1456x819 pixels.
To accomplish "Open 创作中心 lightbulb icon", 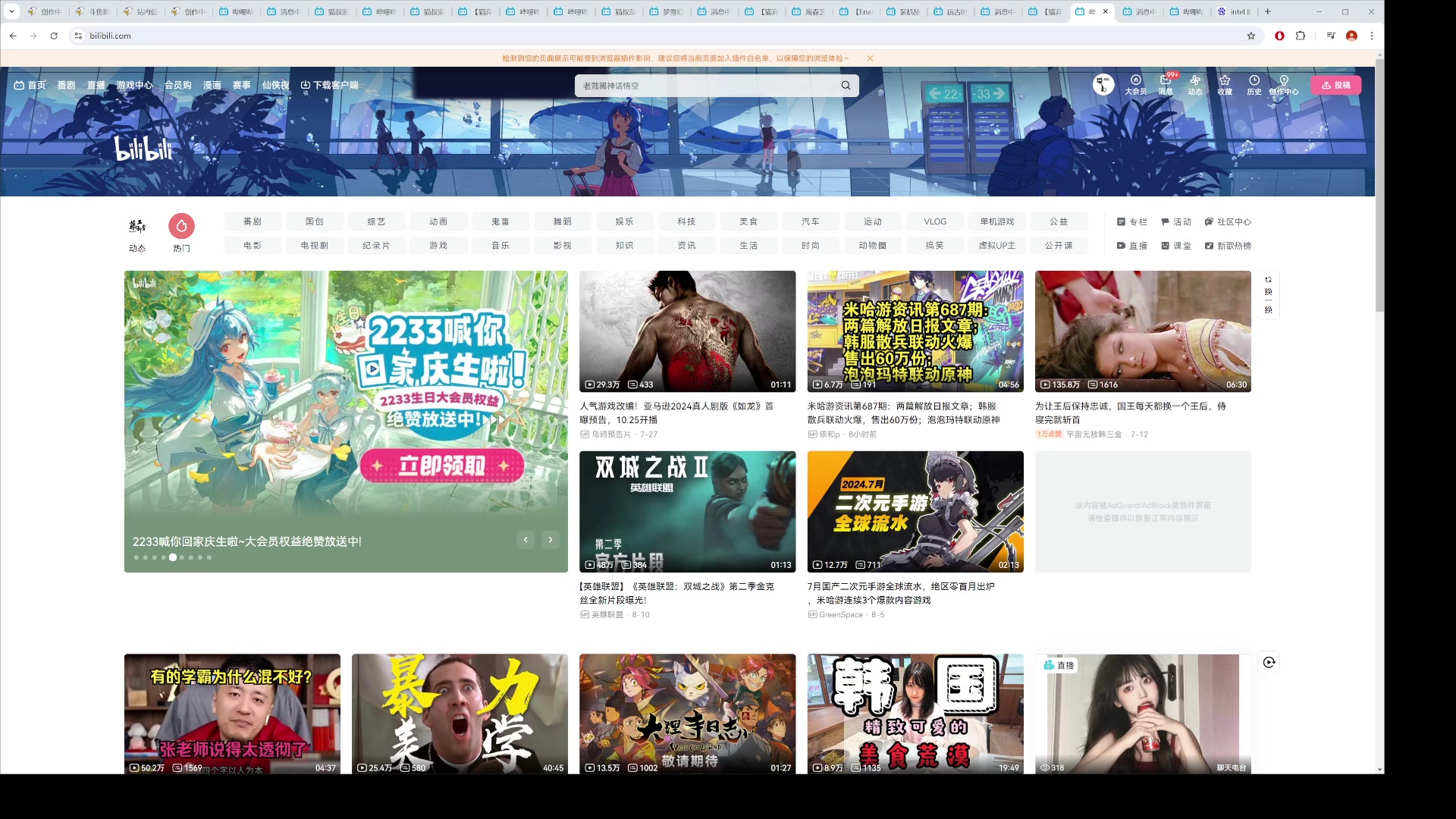I will pos(1284,84).
